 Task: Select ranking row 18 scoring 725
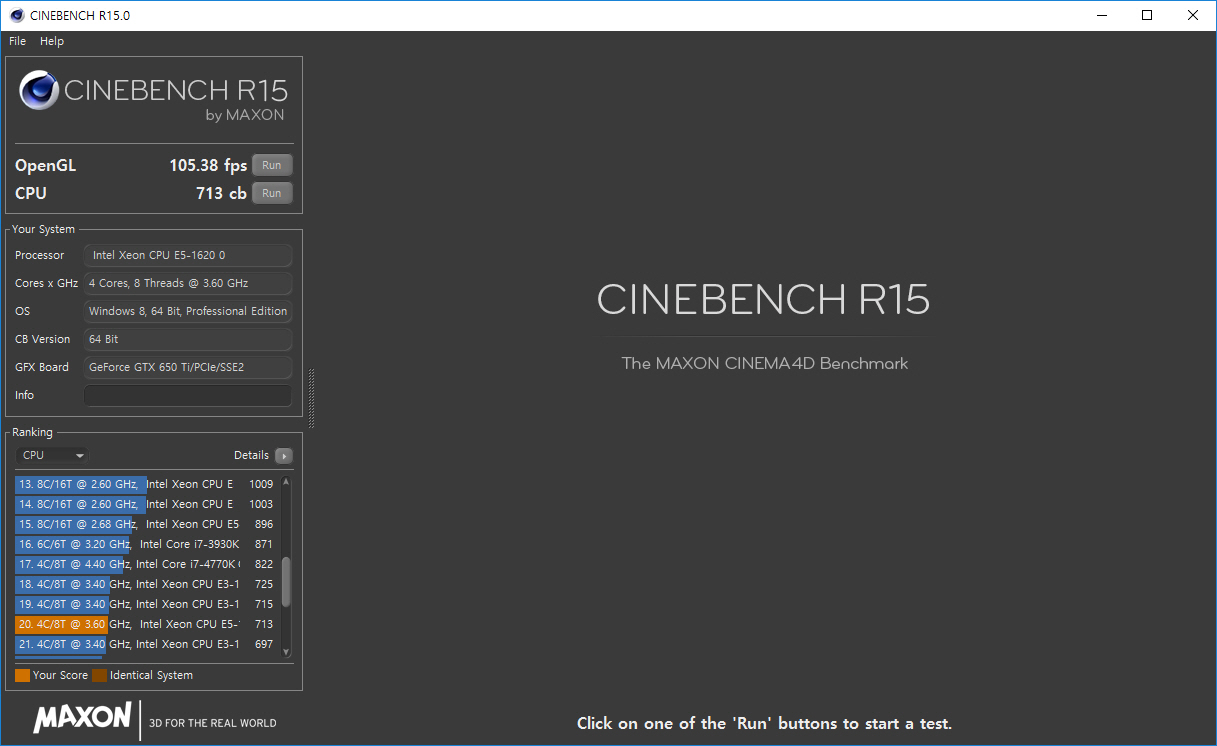pyautogui.click(x=146, y=584)
